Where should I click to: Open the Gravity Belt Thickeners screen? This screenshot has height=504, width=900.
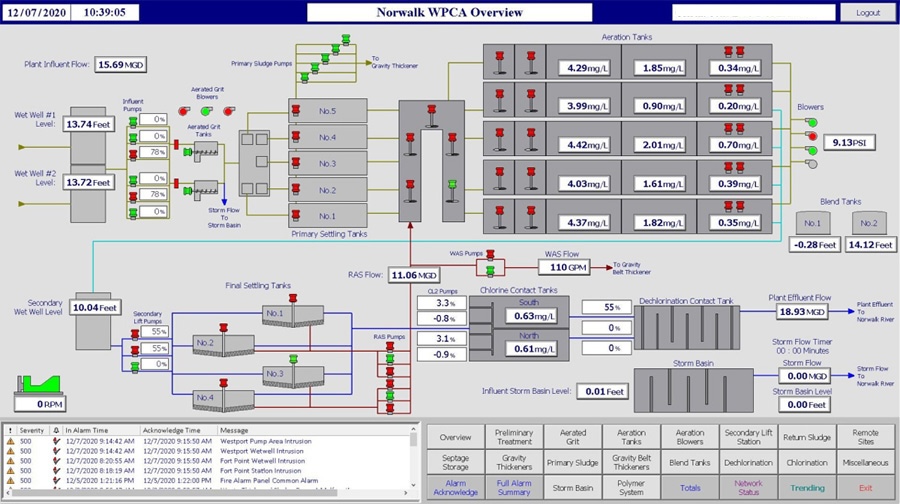pyautogui.click(x=631, y=463)
